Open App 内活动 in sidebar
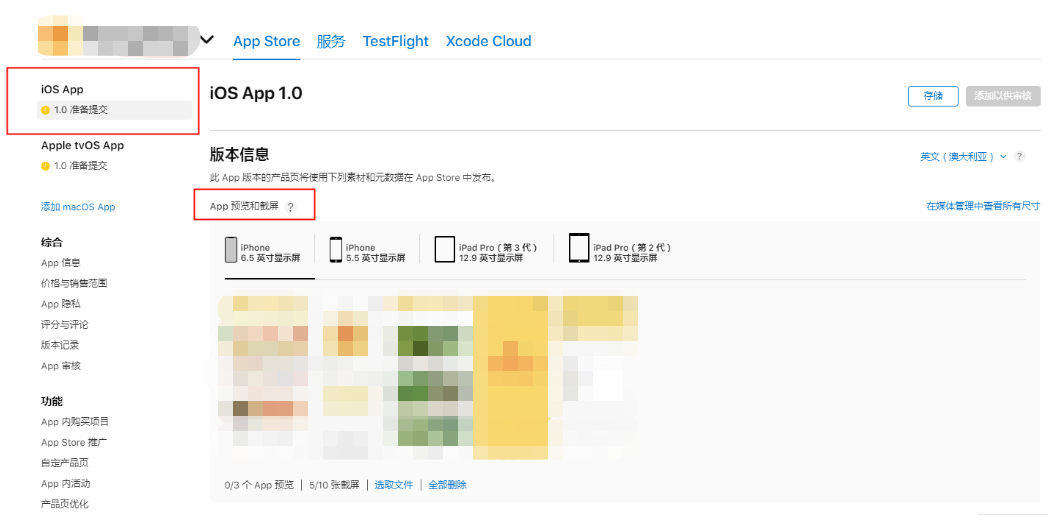 coord(66,484)
